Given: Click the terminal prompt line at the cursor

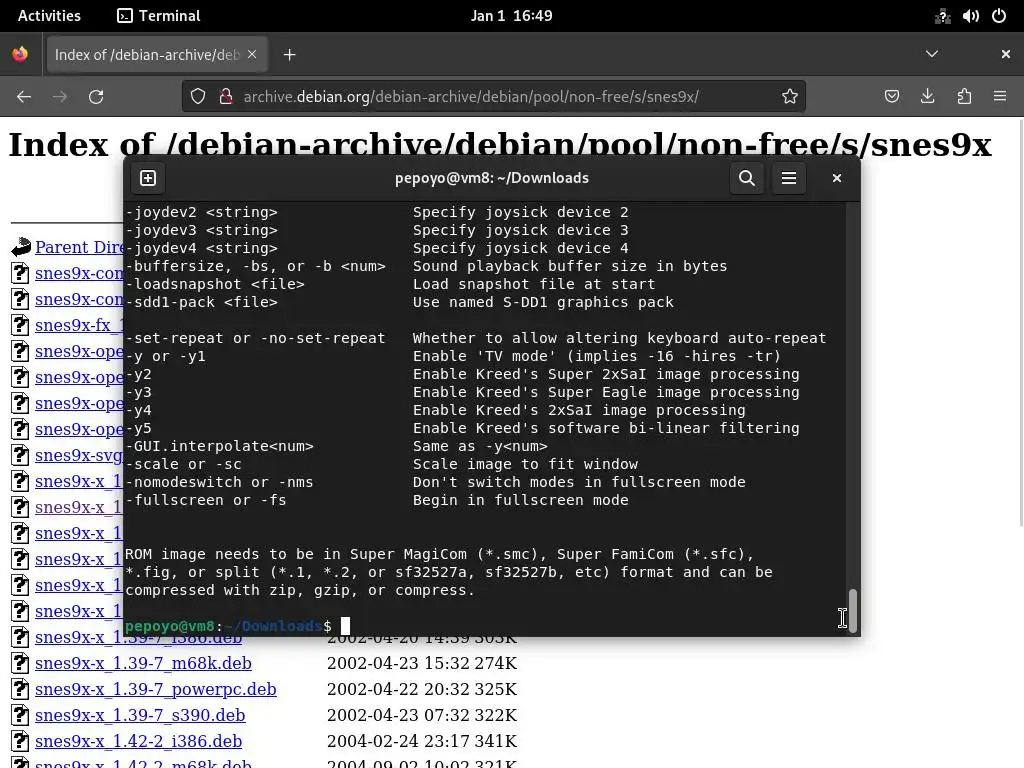Looking at the screenshot, I should (x=238, y=626).
